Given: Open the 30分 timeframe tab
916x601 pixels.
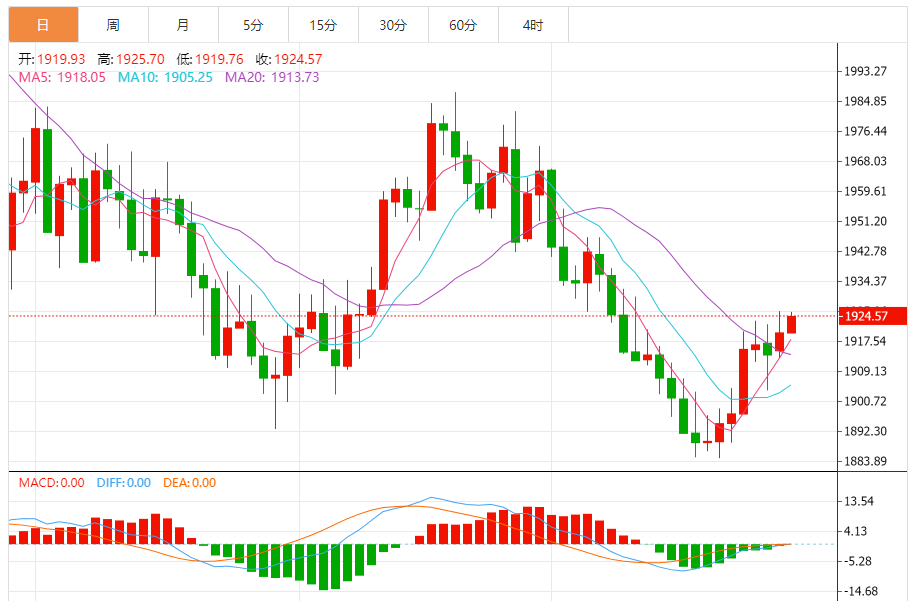Looking at the screenshot, I should pos(393,25).
